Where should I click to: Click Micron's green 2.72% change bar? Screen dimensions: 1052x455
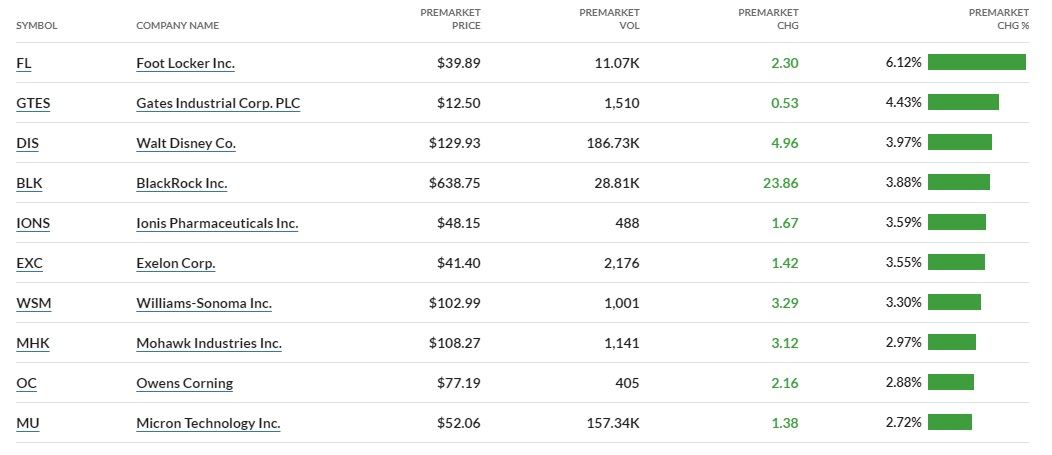tap(949, 422)
